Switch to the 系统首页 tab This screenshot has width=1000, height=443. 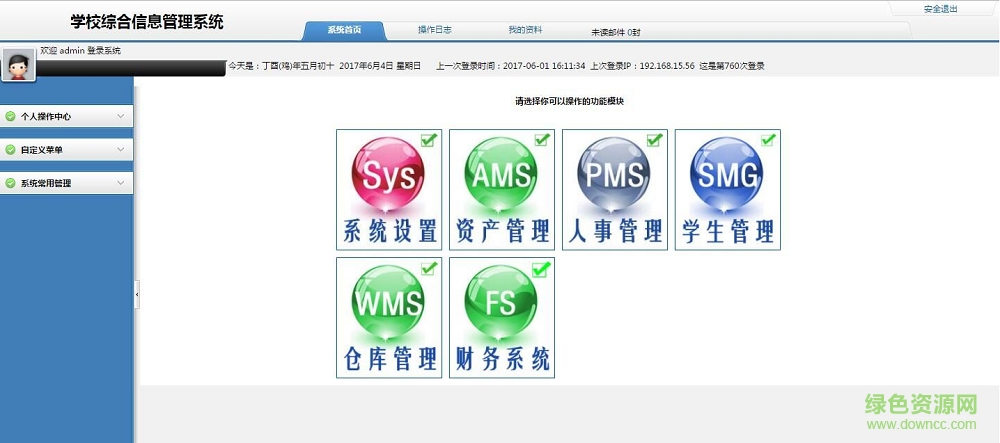(x=344, y=30)
